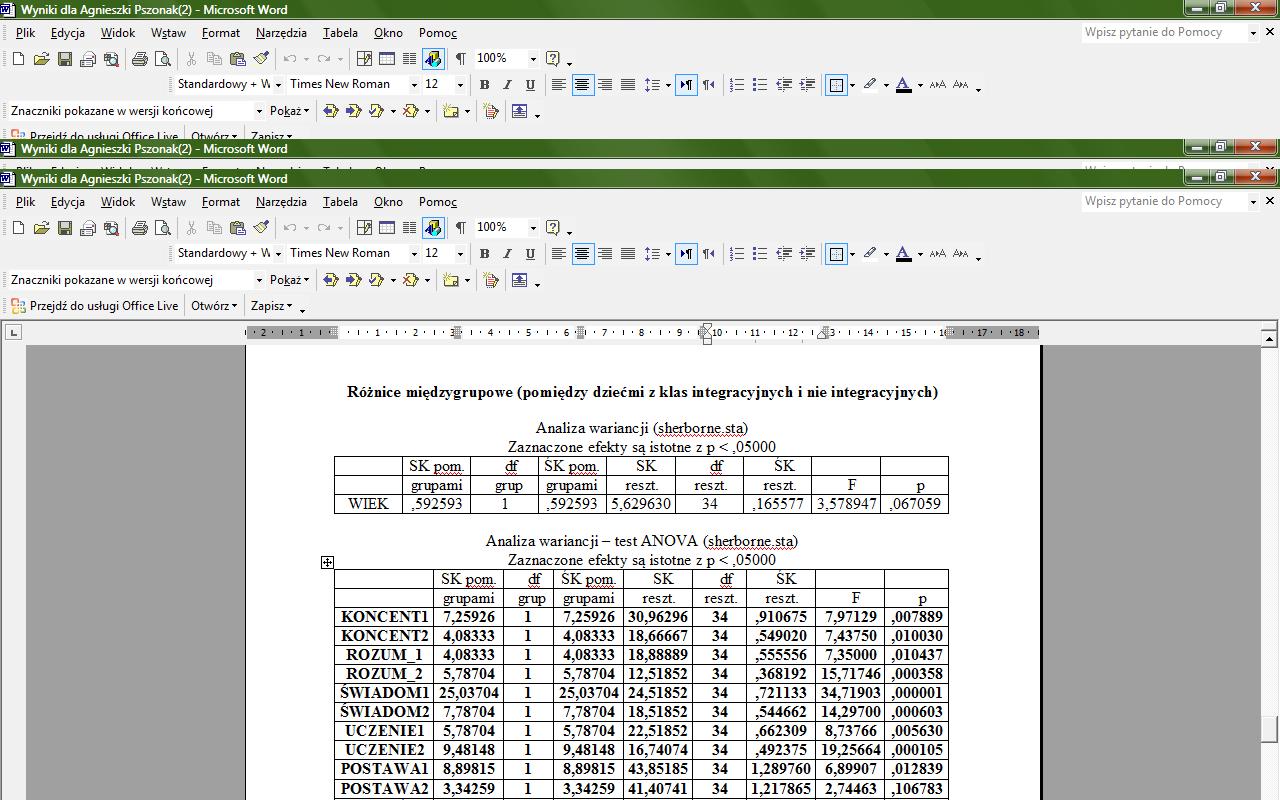Open Print Preview in front Word window
The image size is (1280, 800).
point(162,228)
